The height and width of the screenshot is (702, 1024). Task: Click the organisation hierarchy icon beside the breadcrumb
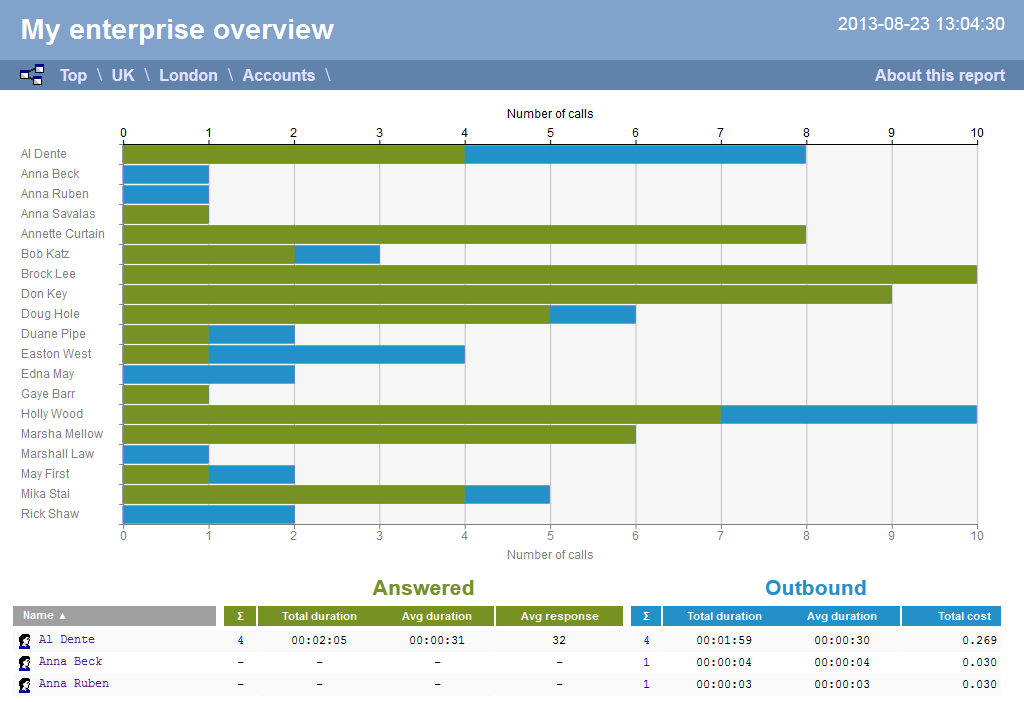(31, 74)
